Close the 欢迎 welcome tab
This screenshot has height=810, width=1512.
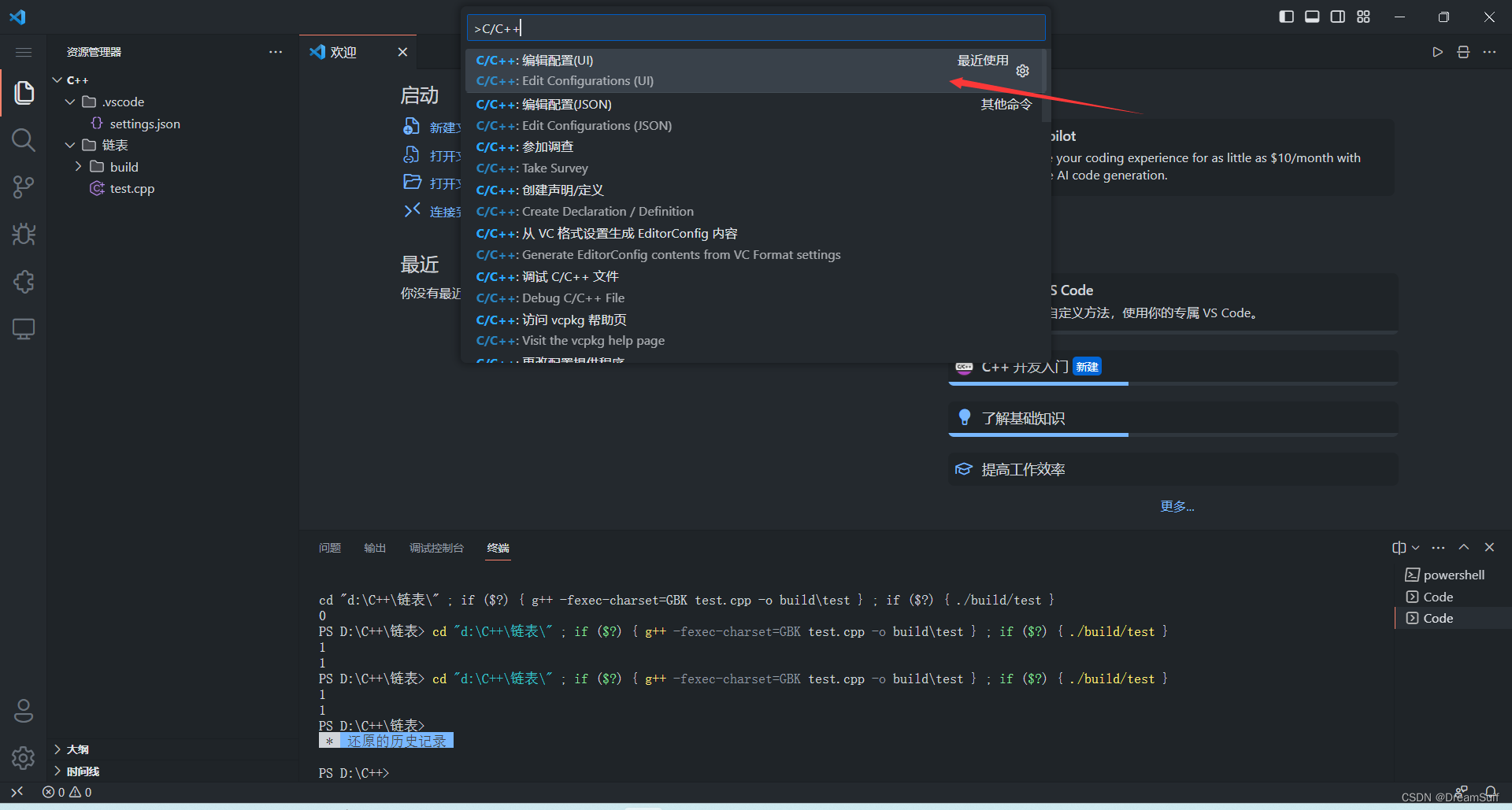pos(402,52)
